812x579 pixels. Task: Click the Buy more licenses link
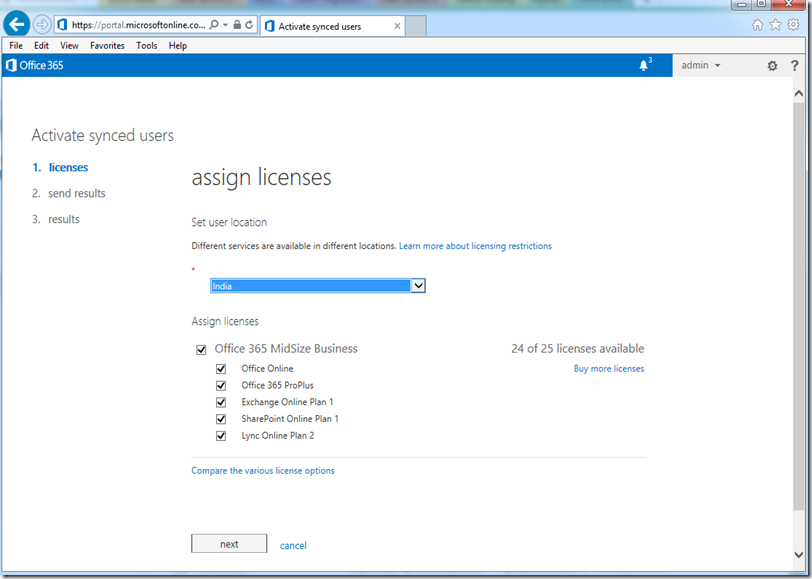coord(609,369)
